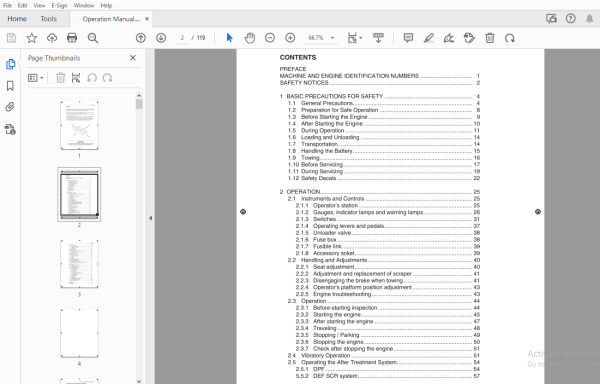Print the document using the printer icon
The image size is (600, 384).
coord(72,37)
